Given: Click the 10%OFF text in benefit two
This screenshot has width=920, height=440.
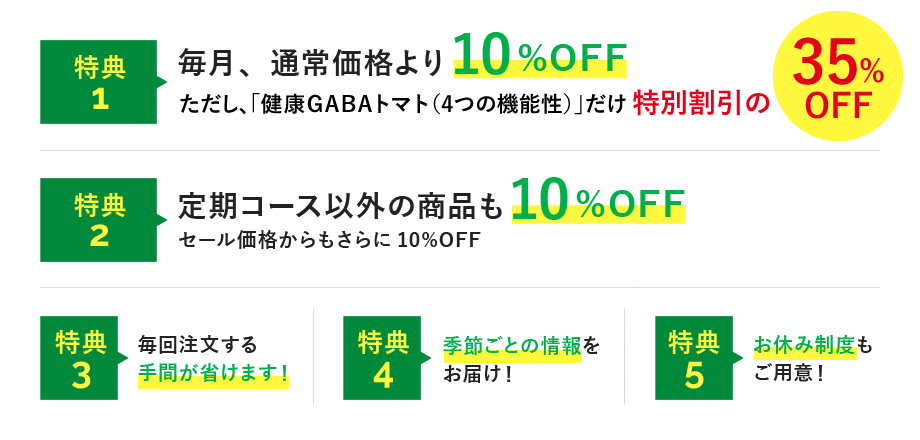Looking at the screenshot, I should point(598,200).
